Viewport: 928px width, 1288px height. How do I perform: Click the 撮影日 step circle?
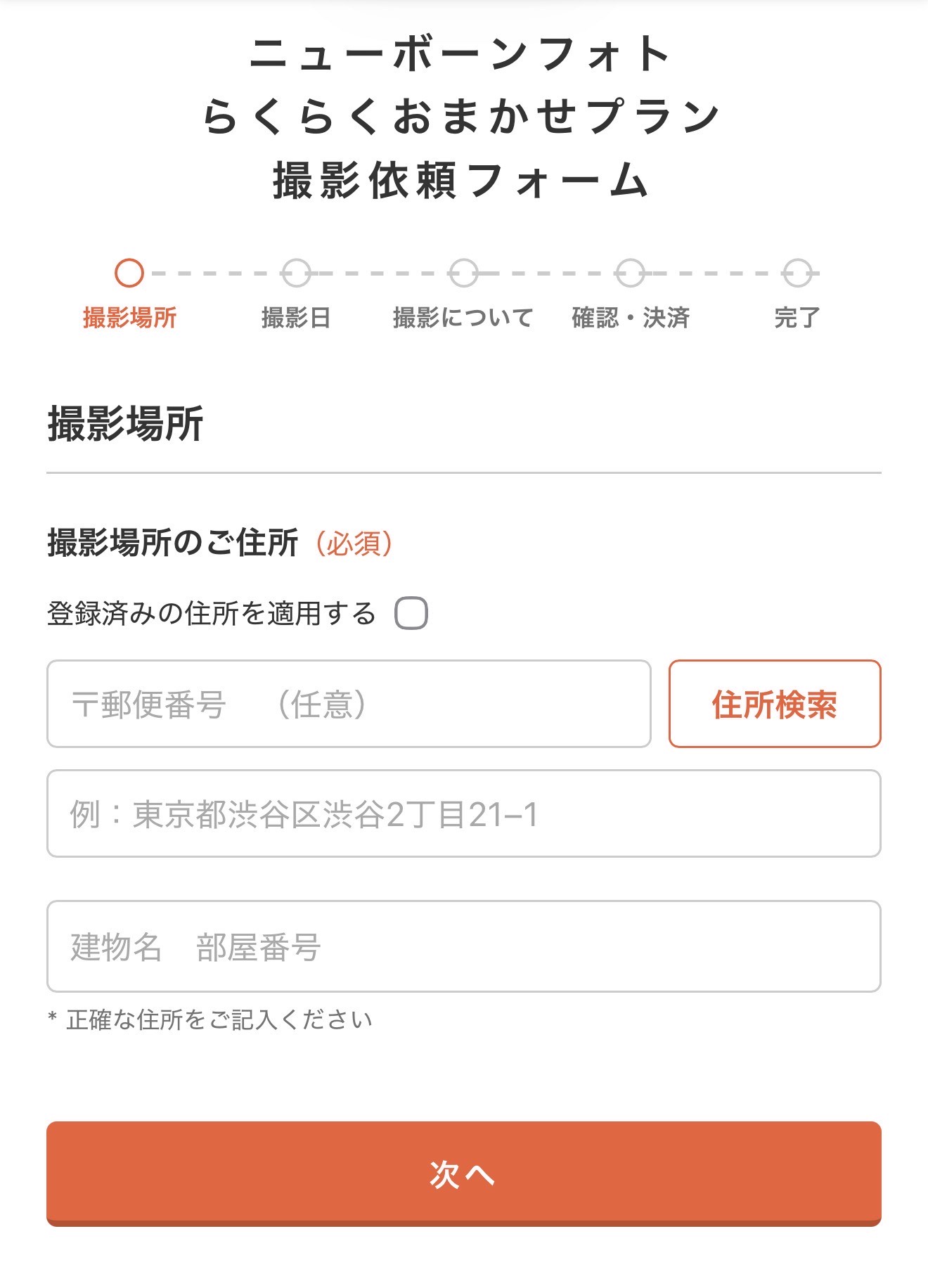[296, 273]
